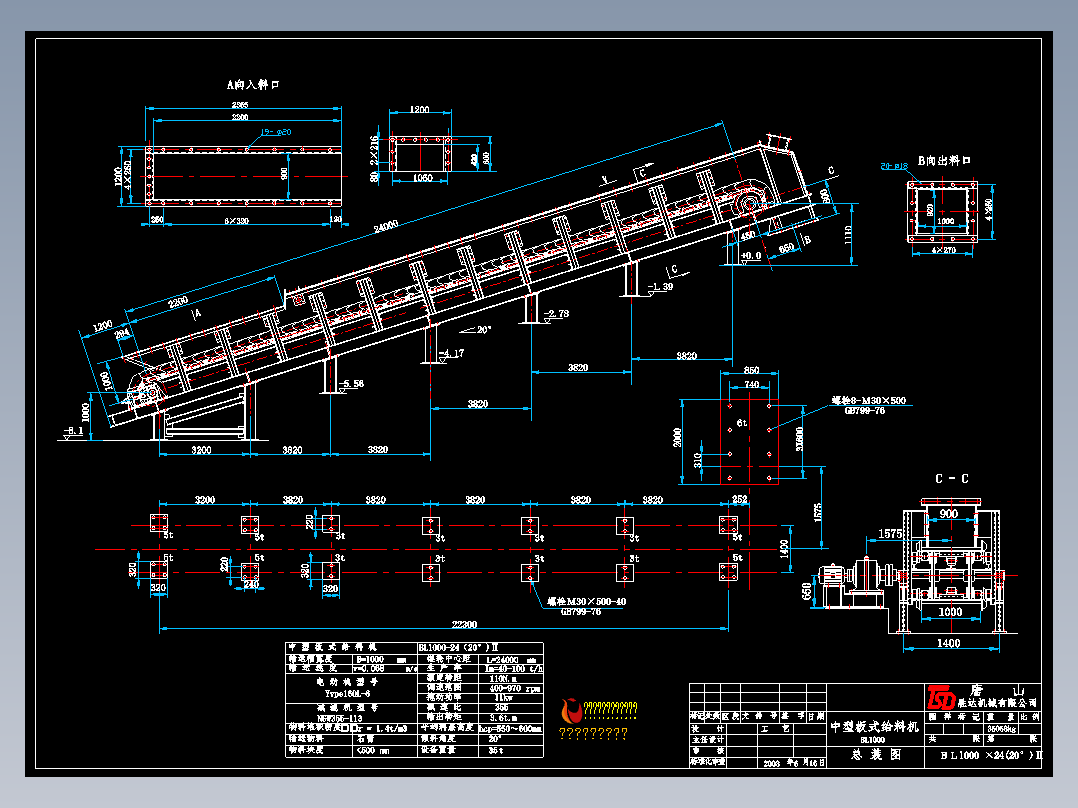Select the "20-φ18" hole annotation
The image size is (1078, 808).
tap(894, 166)
